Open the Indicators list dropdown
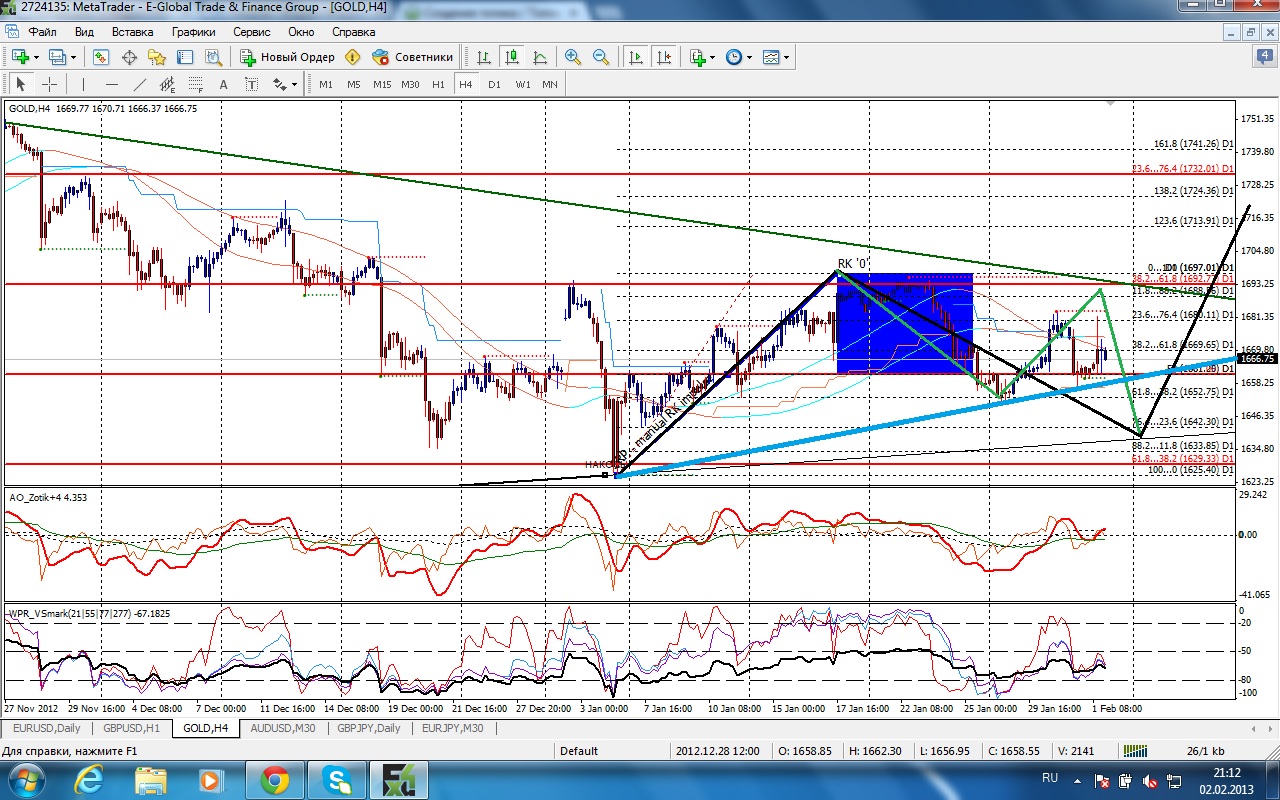 [713, 57]
